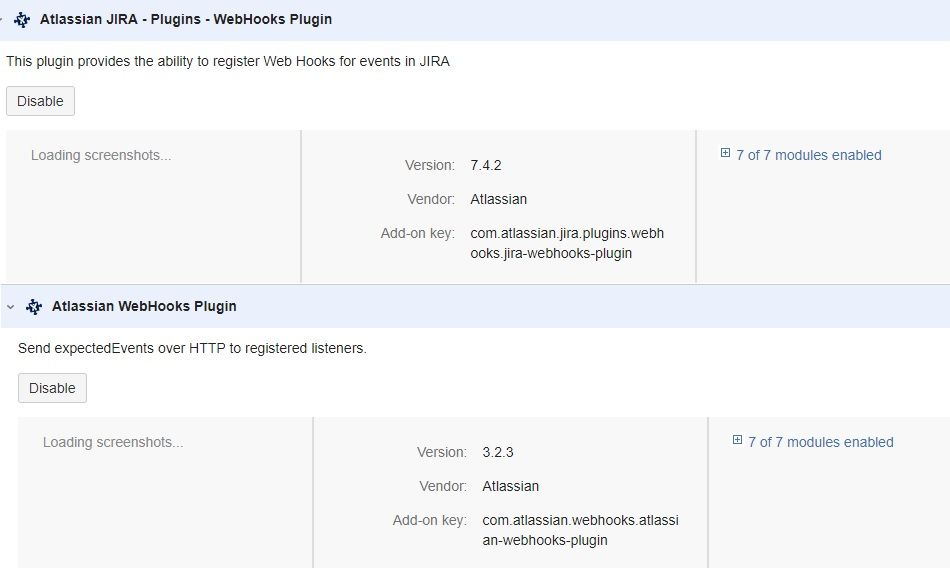Select the version value 7.4.2
The height and width of the screenshot is (572, 950).
pos(486,165)
